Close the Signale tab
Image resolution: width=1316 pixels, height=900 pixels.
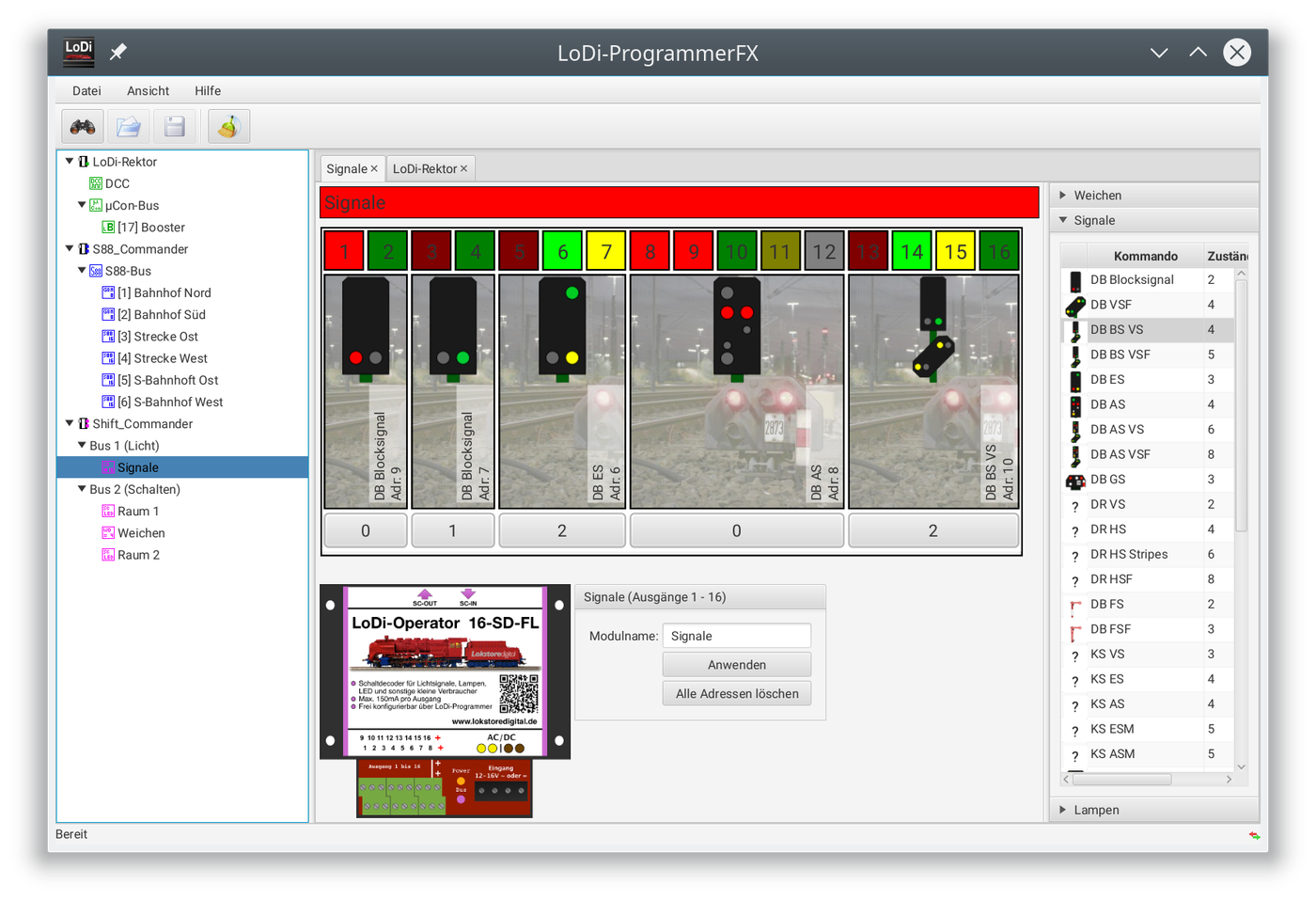[374, 169]
